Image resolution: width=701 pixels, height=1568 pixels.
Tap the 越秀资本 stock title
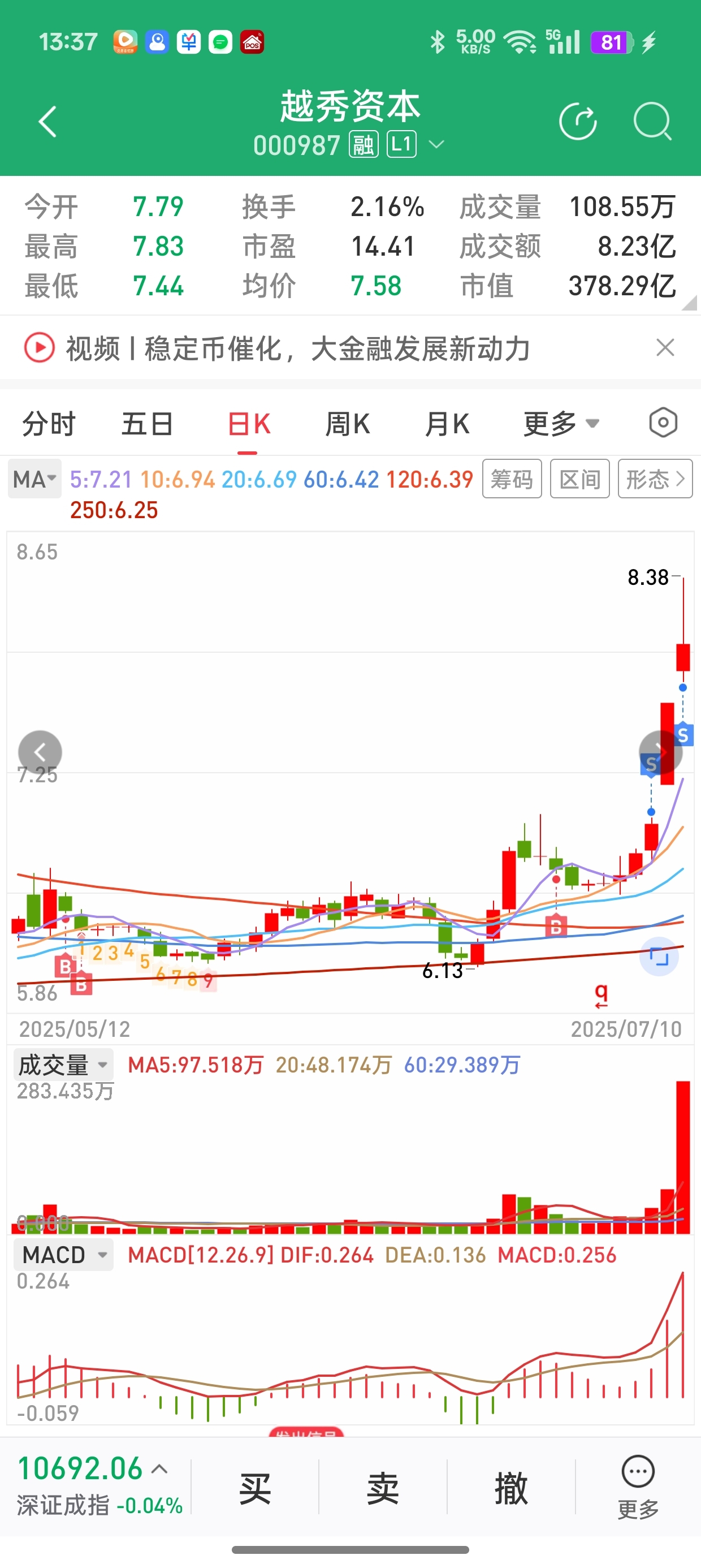(350, 106)
